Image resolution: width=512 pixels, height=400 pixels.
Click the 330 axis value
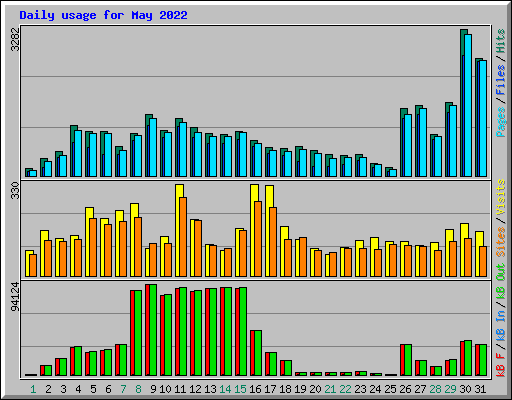click(15, 190)
